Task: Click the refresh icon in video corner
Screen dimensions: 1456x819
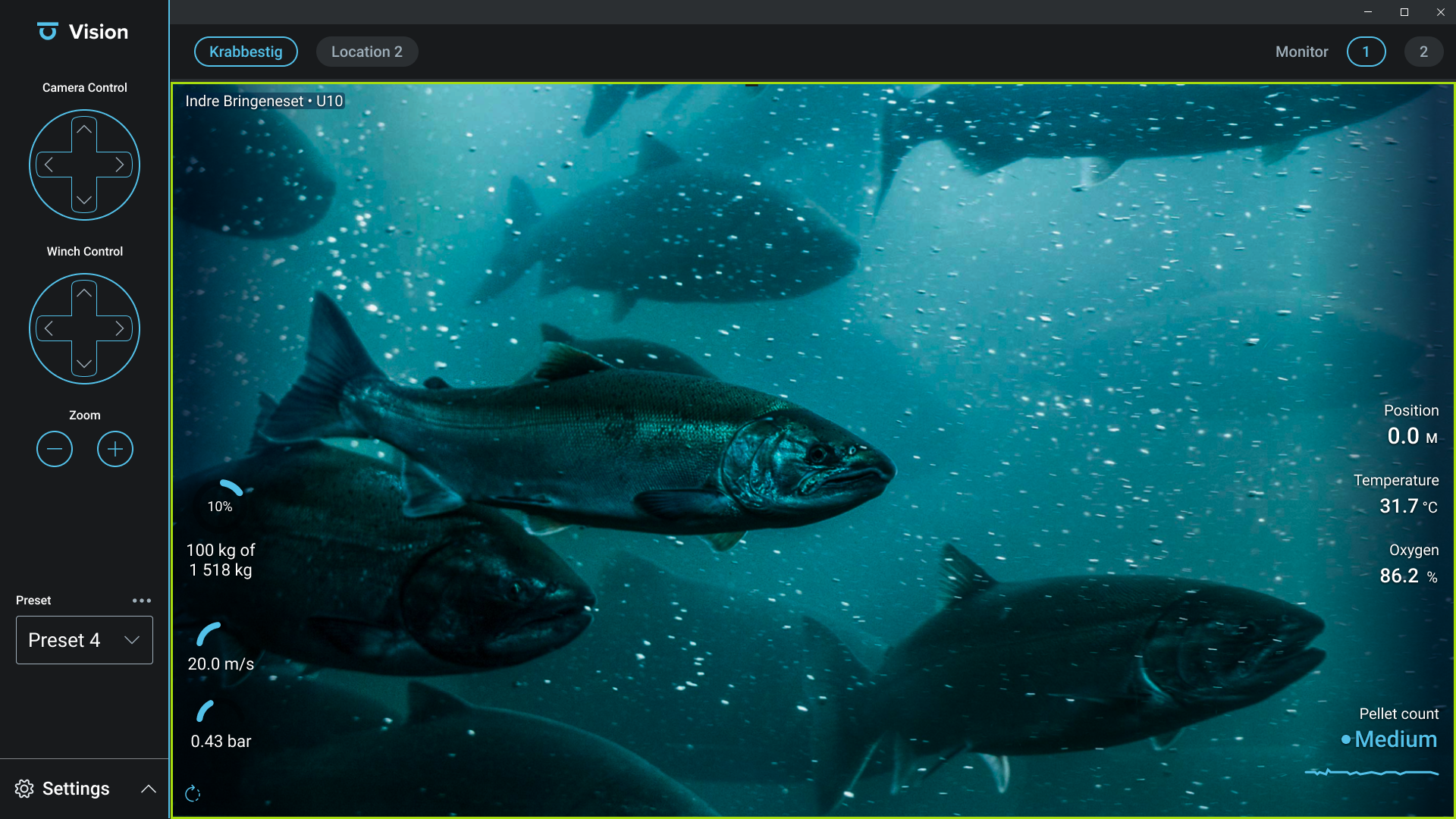Action: pyautogui.click(x=193, y=794)
